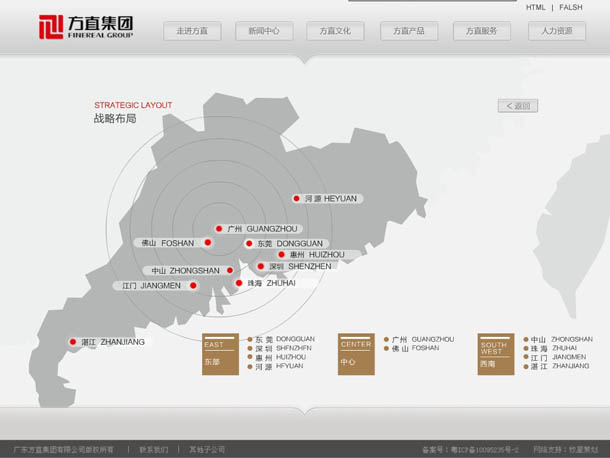Click the SOUTH WEST 西南 region box
The height and width of the screenshot is (458, 610).
[496, 354]
